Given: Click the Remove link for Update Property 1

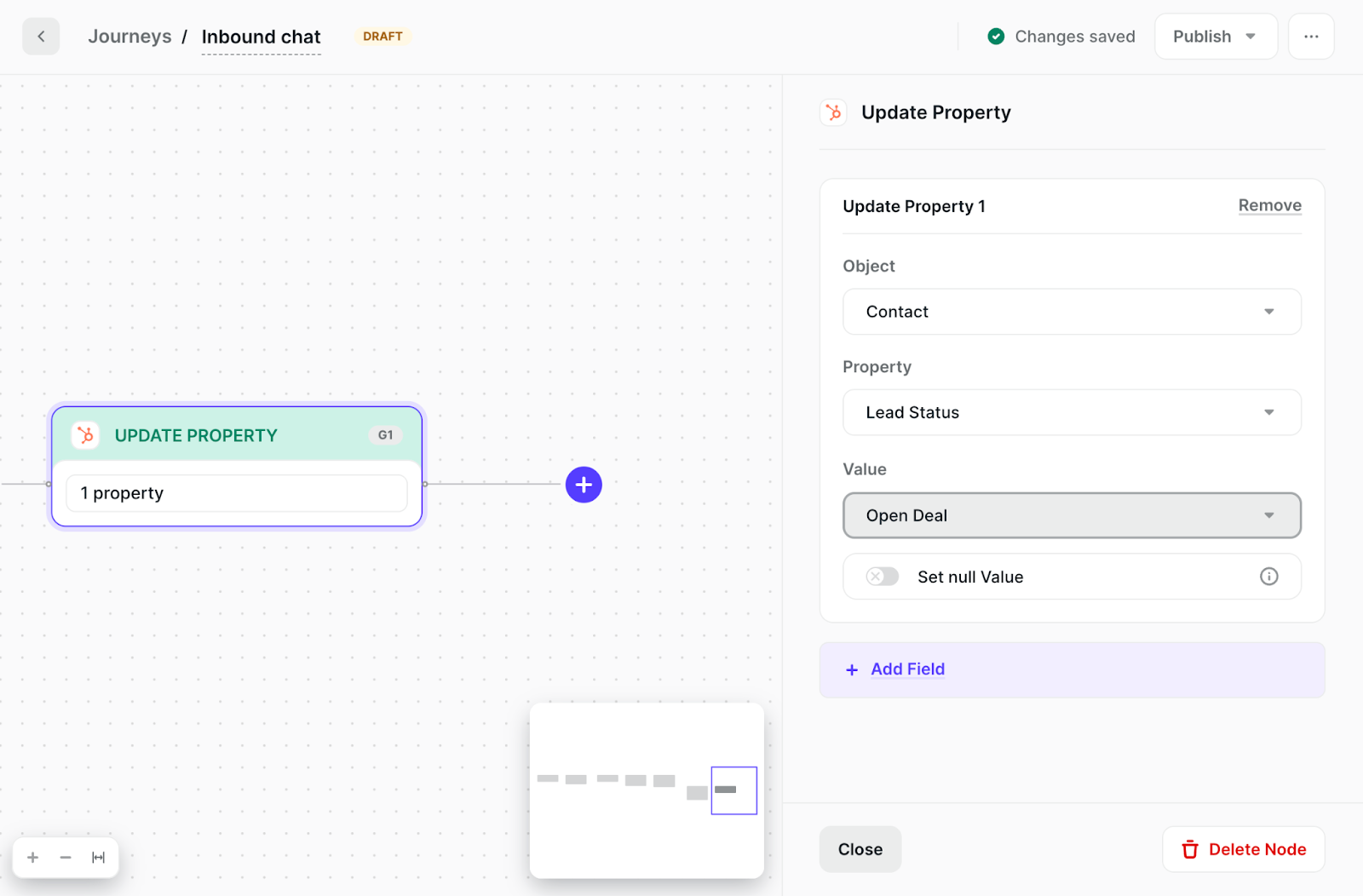Looking at the screenshot, I should 1268,205.
